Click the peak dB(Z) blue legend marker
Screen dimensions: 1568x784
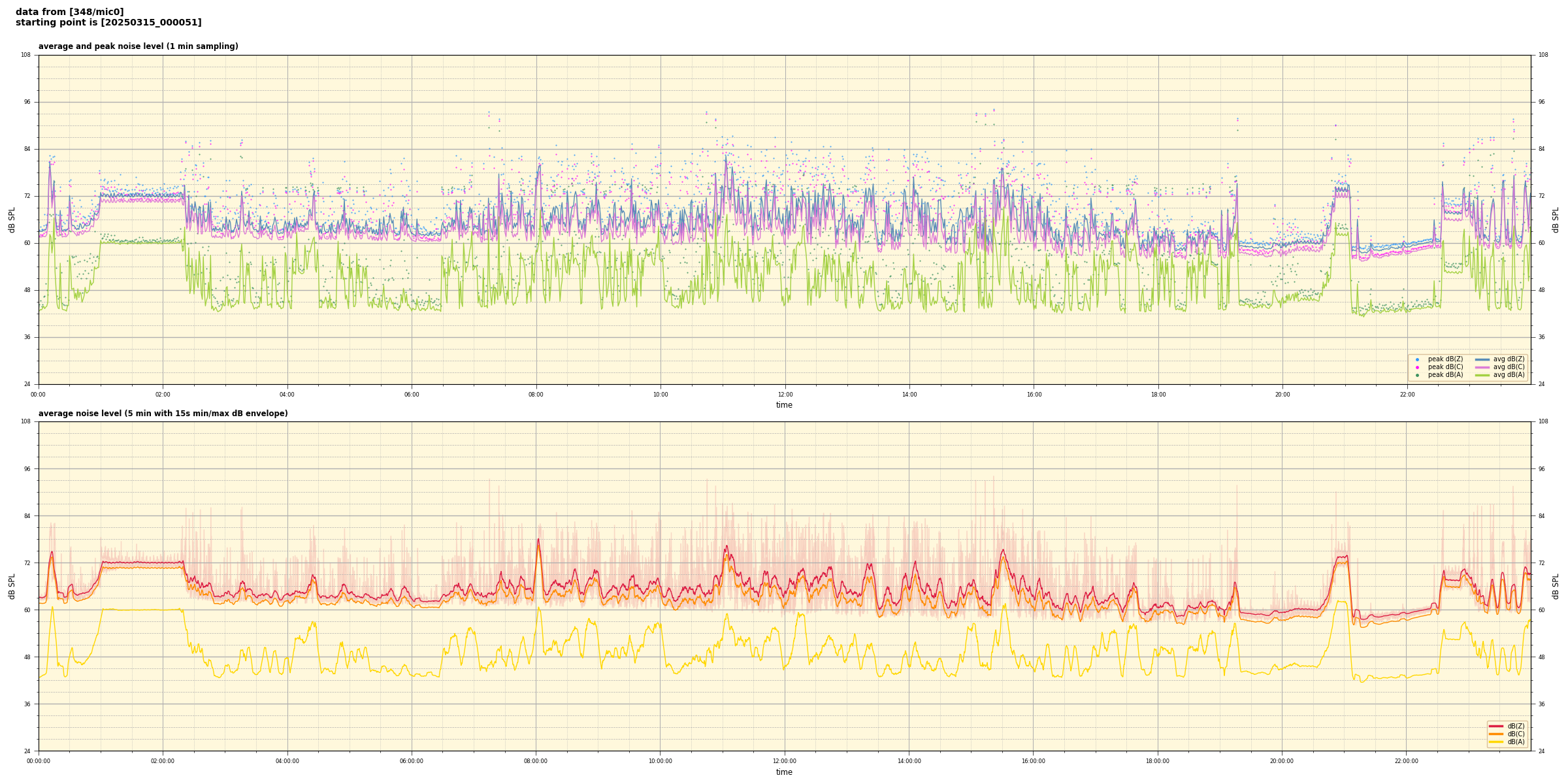click(1417, 359)
